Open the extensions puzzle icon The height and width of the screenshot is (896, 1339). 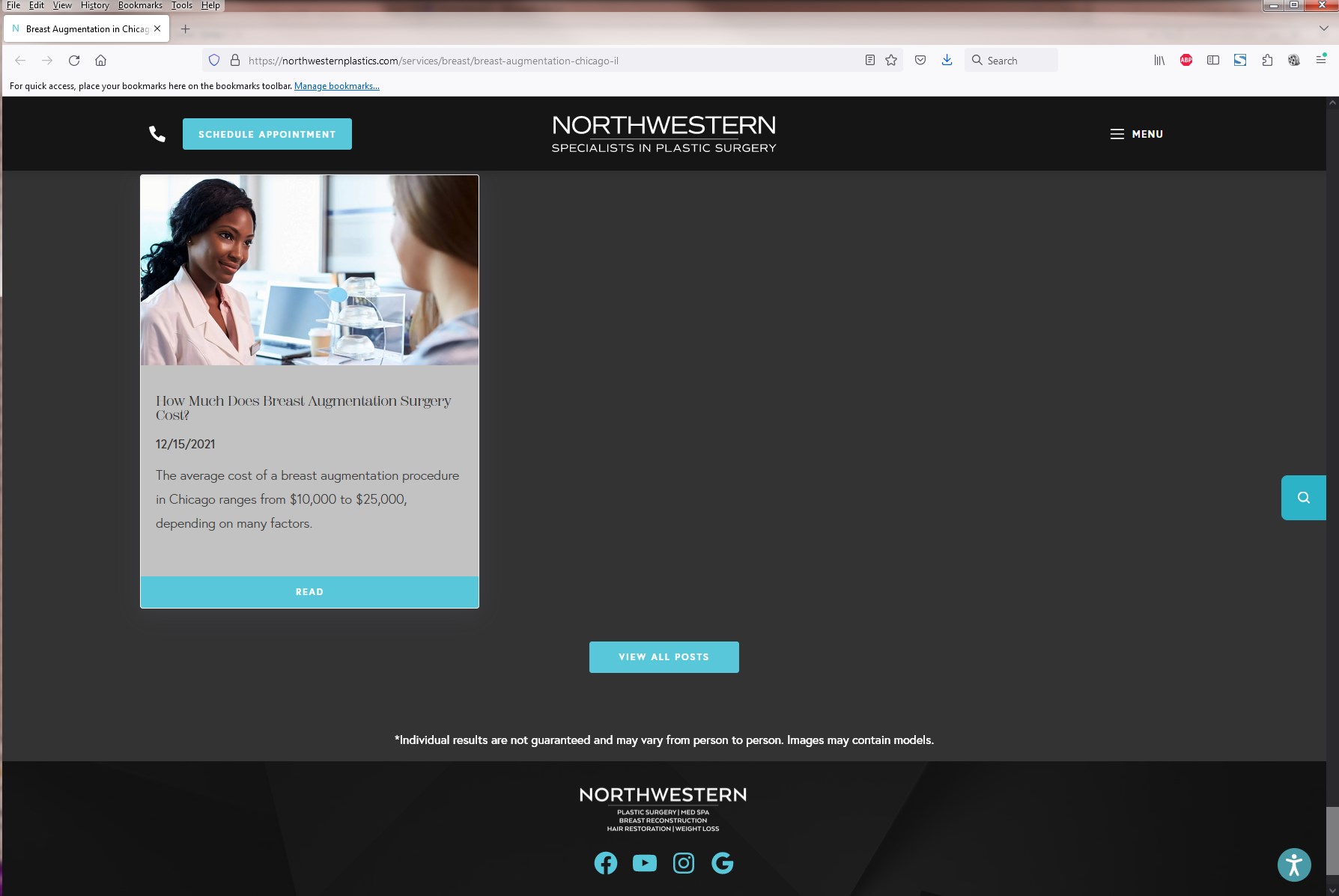[x=1267, y=61]
